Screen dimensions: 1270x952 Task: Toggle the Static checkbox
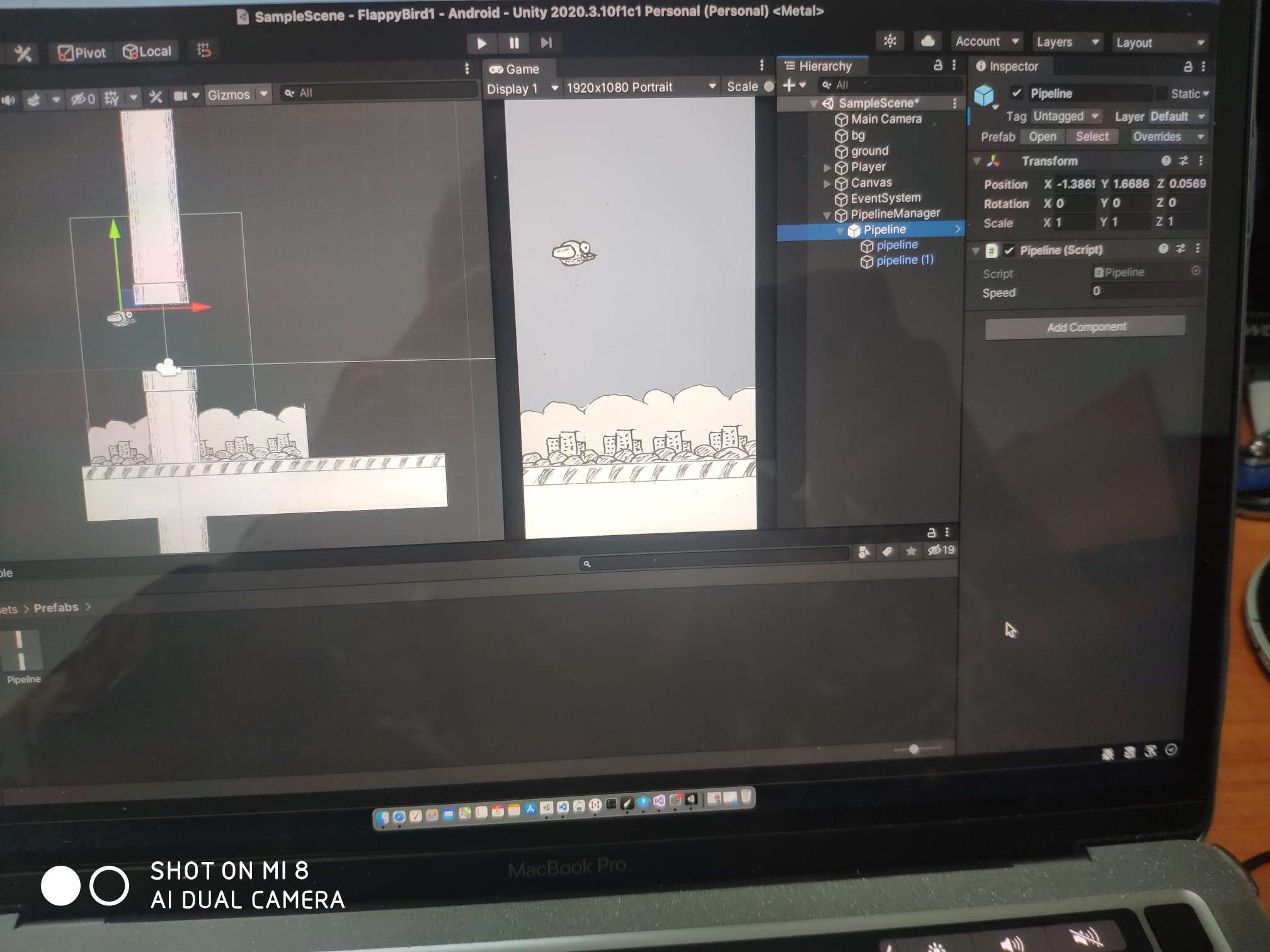1162,94
